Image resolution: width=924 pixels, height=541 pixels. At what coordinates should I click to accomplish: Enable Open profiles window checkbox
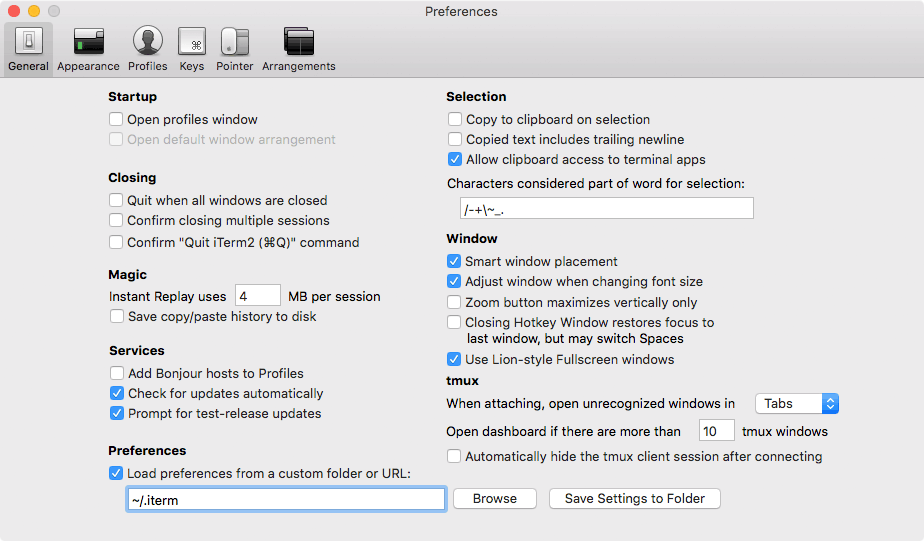point(116,119)
